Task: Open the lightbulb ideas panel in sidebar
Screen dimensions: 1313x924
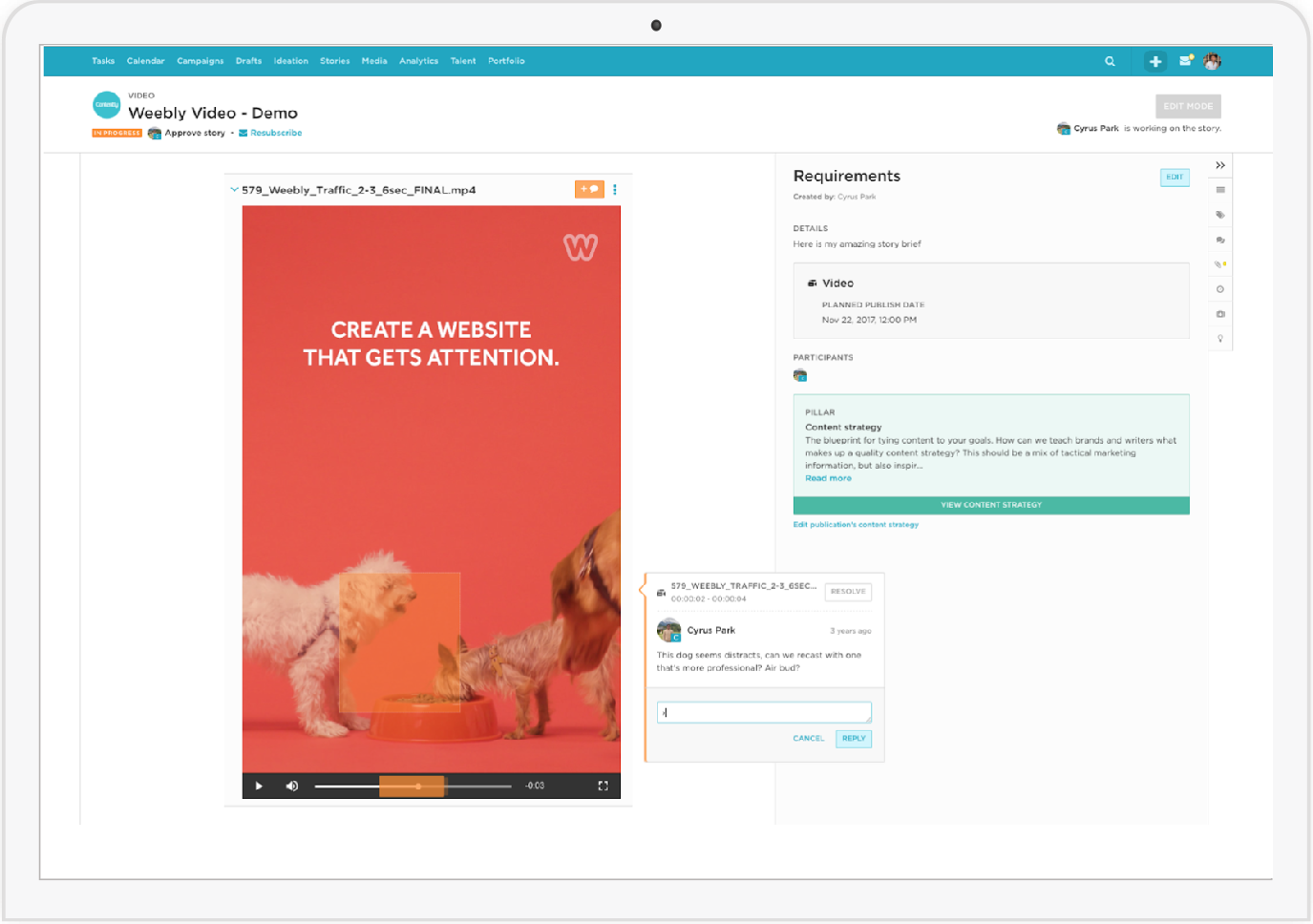Action: [1220, 339]
